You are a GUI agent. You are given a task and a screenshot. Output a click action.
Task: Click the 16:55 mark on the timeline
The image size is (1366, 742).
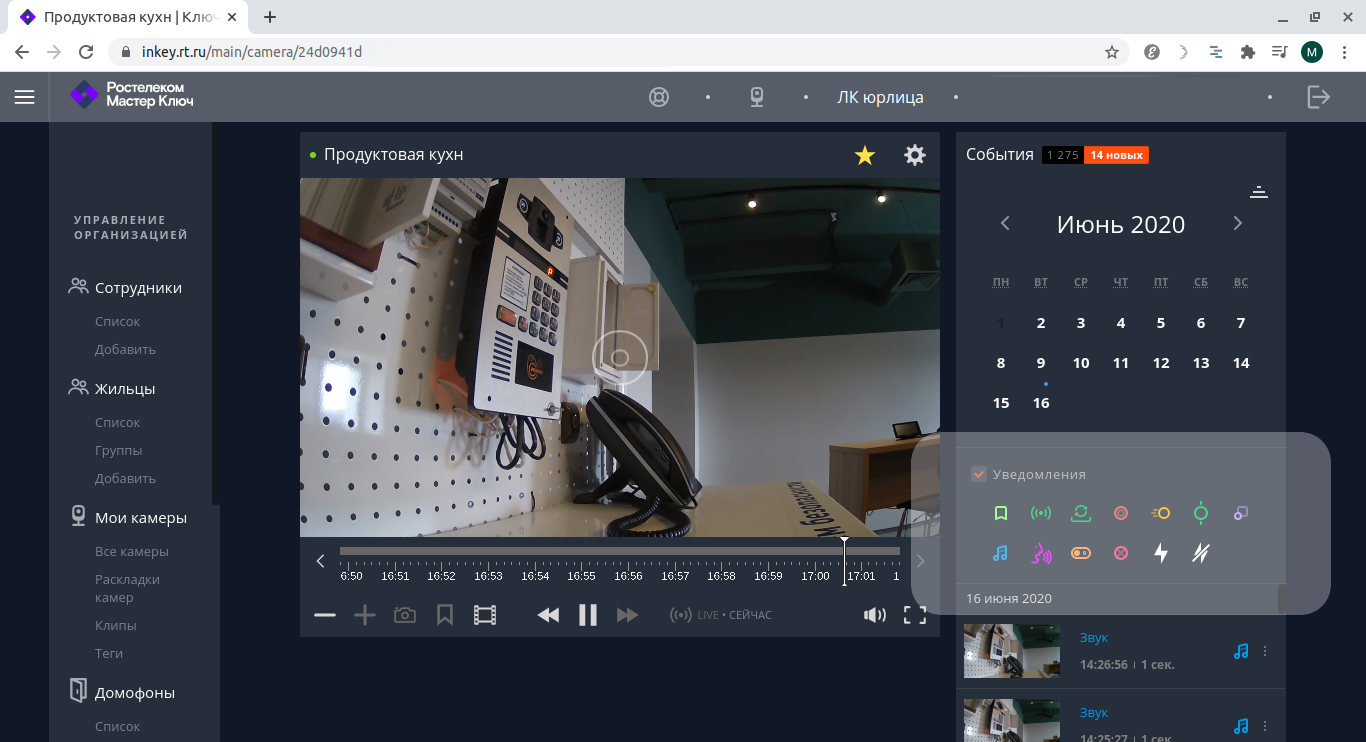pyautogui.click(x=581, y=576)
